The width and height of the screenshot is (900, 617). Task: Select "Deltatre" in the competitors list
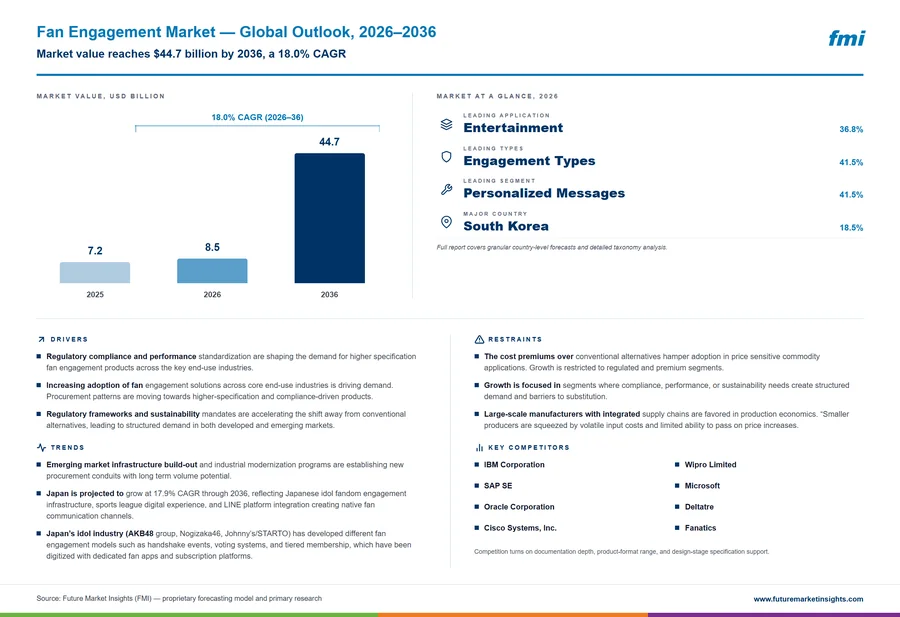coord(699,507)
